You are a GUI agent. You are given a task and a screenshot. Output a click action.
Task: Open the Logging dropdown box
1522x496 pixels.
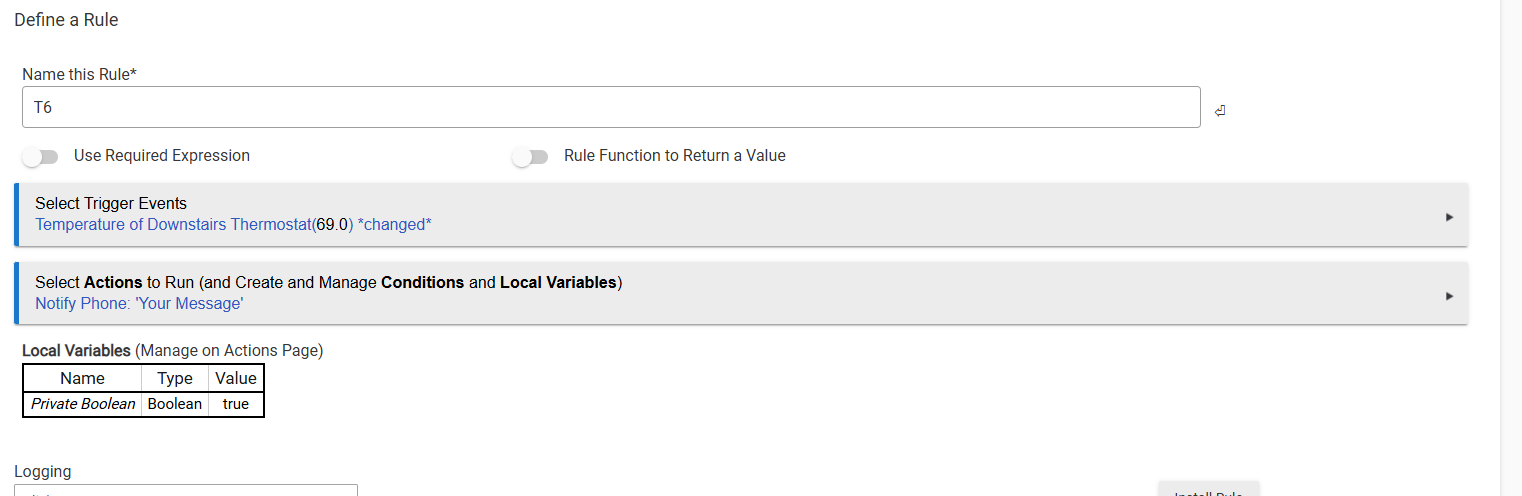point(186,490)
